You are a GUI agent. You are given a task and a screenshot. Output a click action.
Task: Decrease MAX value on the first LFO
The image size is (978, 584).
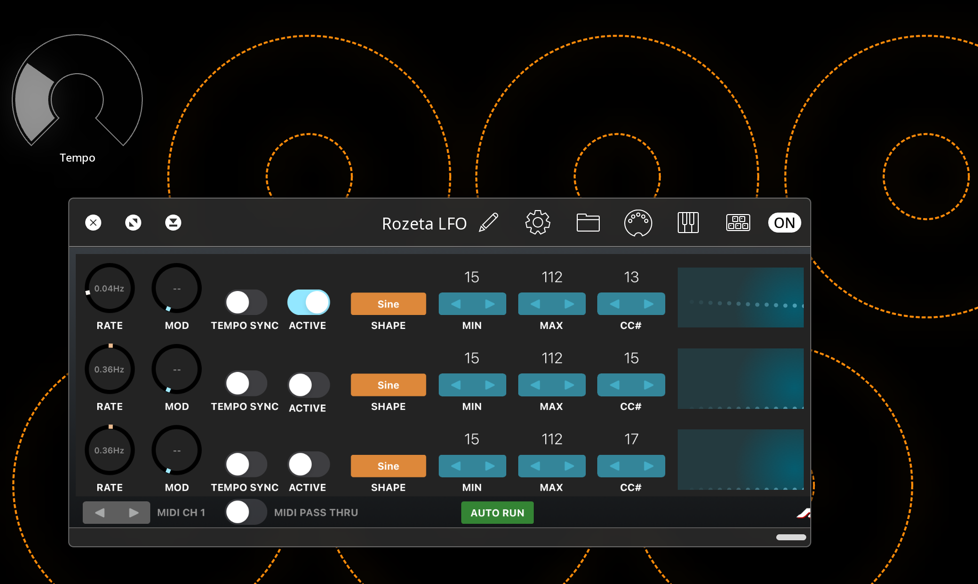pos(535,304)
